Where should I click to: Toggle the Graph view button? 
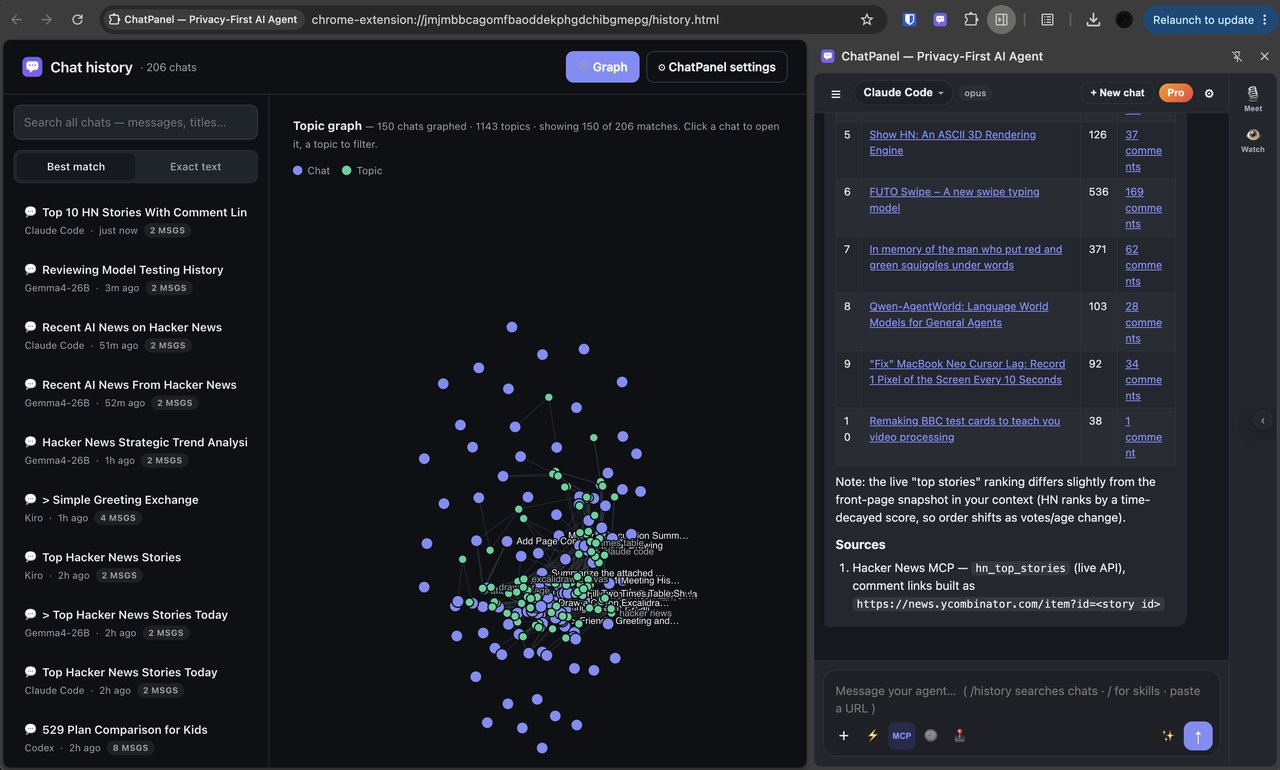[602, 67]
